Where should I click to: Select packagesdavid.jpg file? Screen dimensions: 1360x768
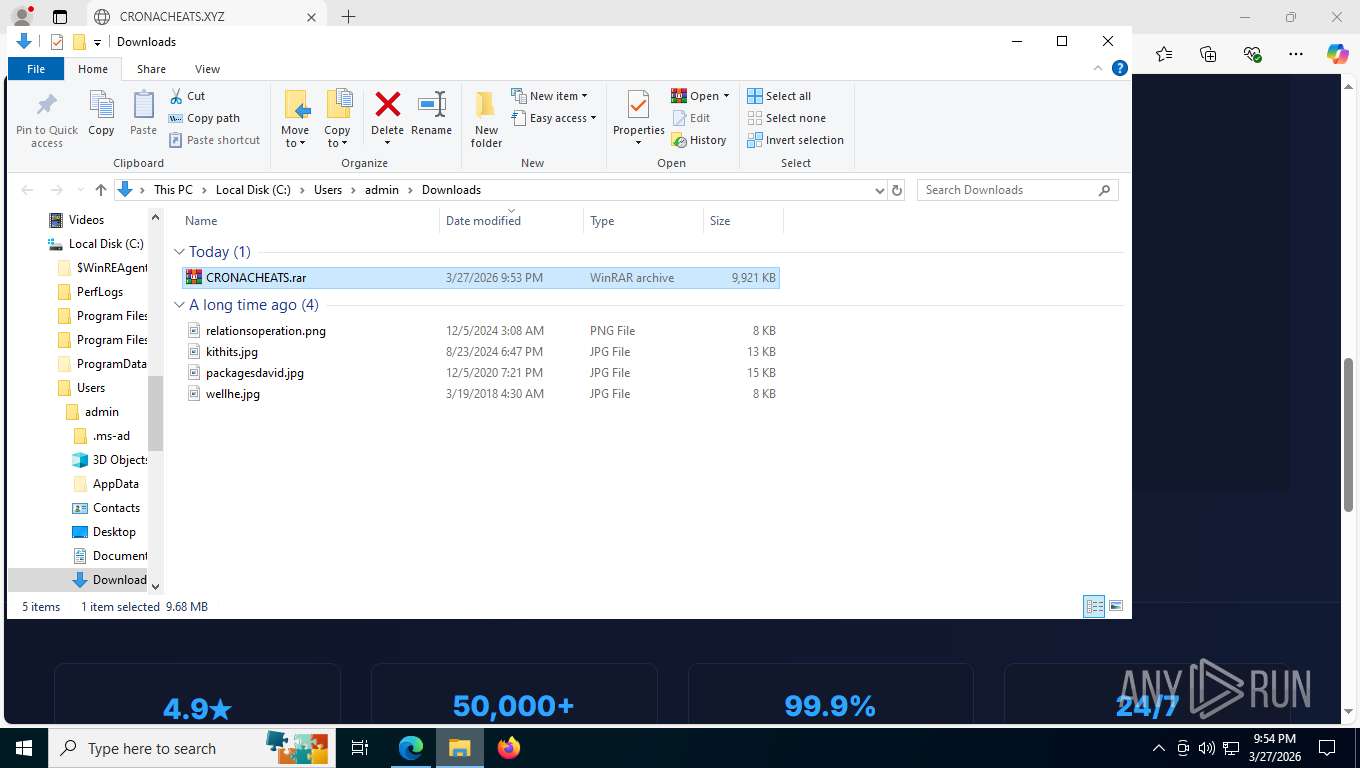point(480,373)
